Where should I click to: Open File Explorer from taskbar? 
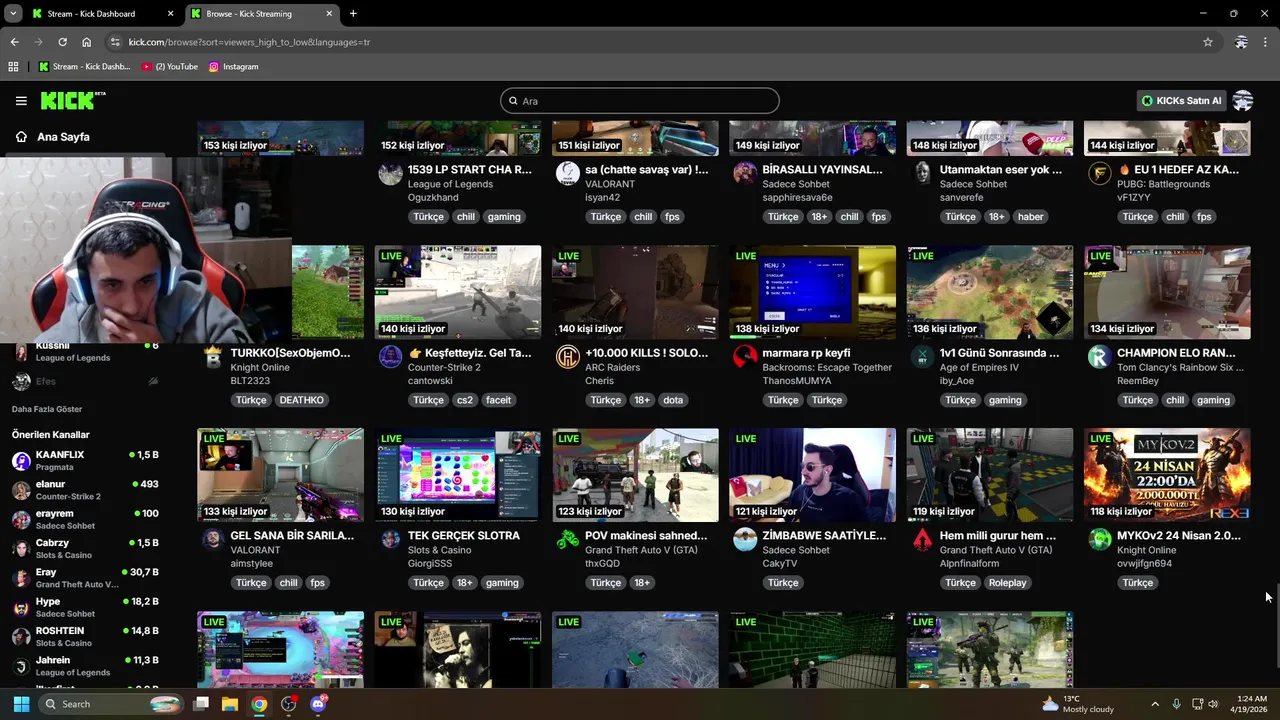[x=229, y=704]
